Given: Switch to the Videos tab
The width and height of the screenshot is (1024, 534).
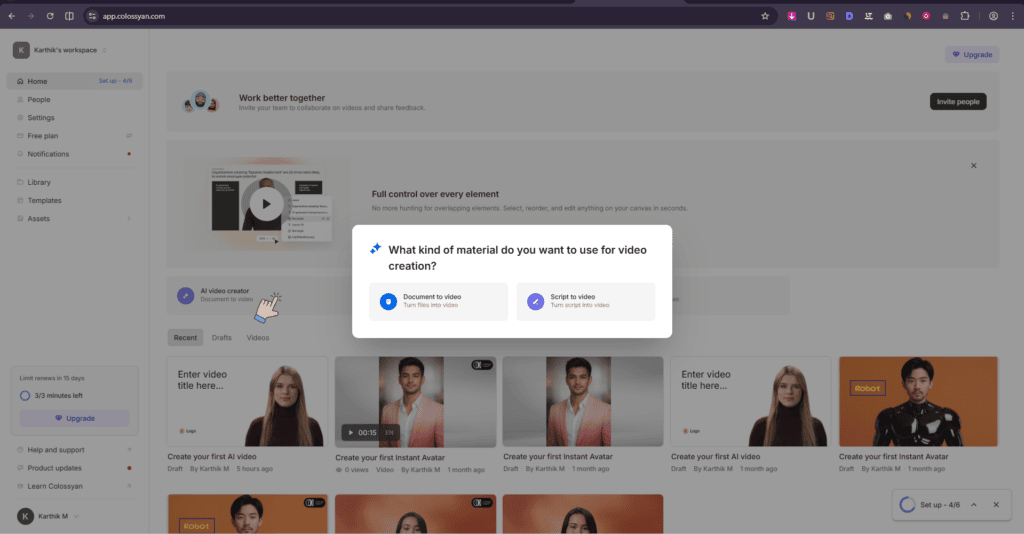Looking at the screenshot, I should click(257, 338).
